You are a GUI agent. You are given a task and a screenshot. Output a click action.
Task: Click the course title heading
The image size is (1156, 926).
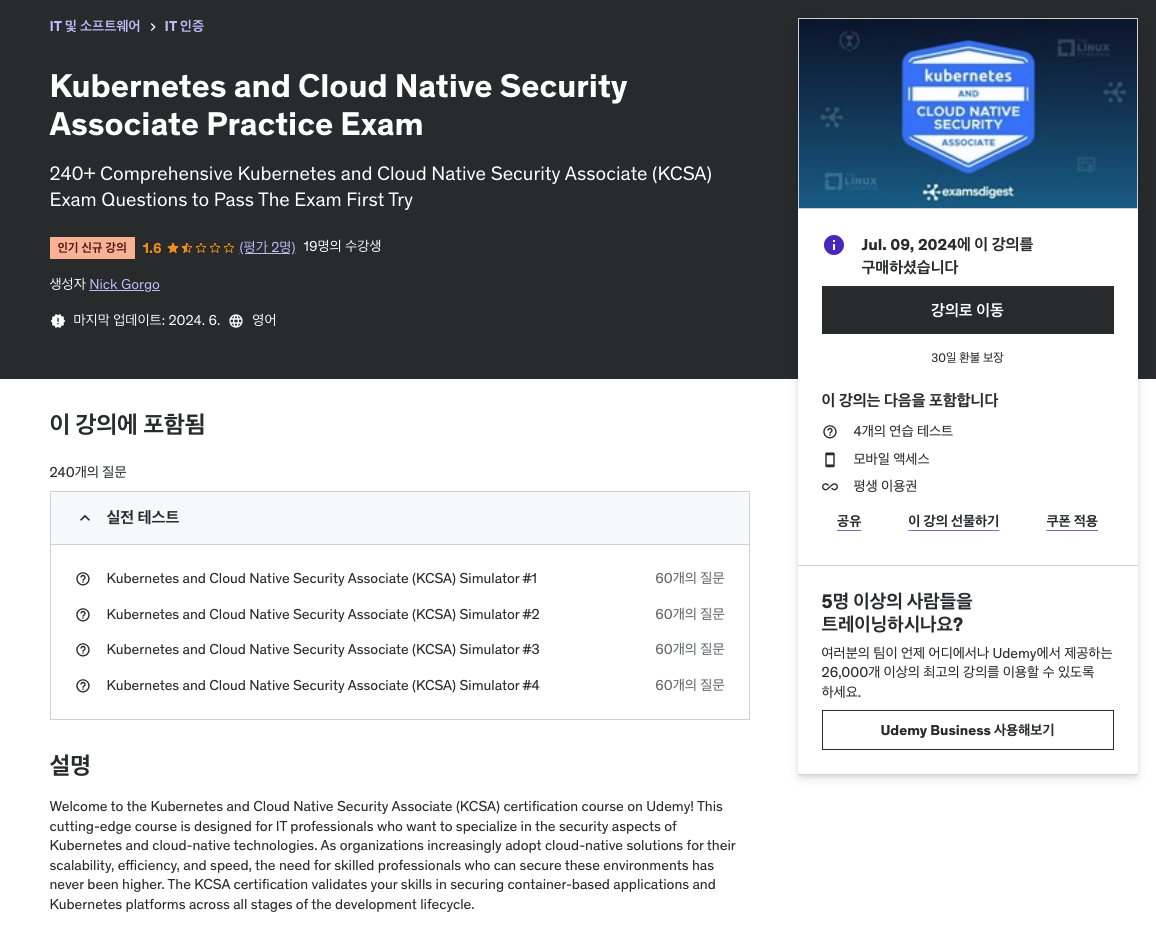point(338,105)
